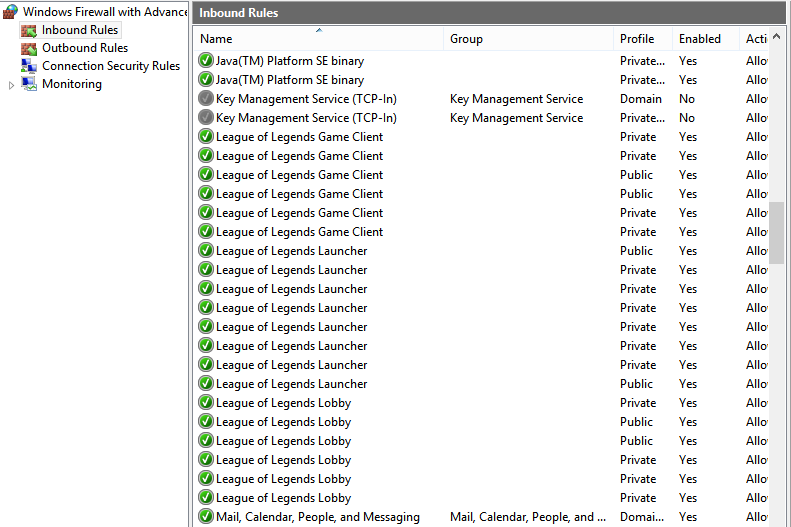Click Key Management Service group cell in Private row
The image size is (791, 527).
517,118
